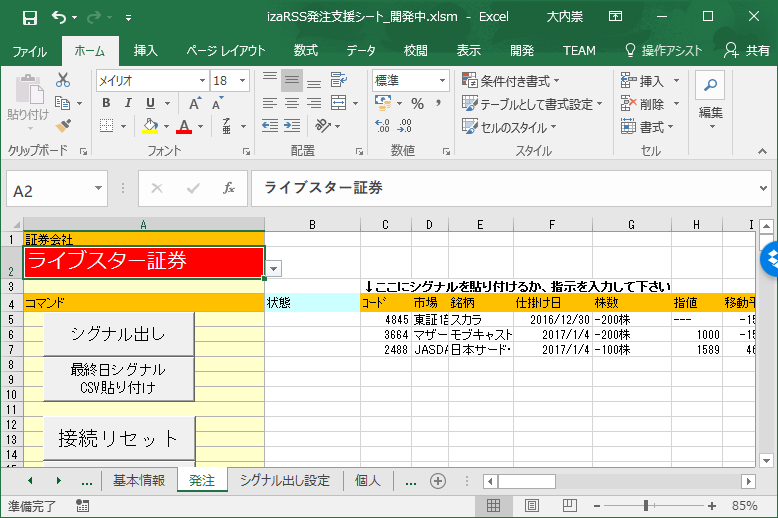Wrap text in the cell

tap(339, 80)
